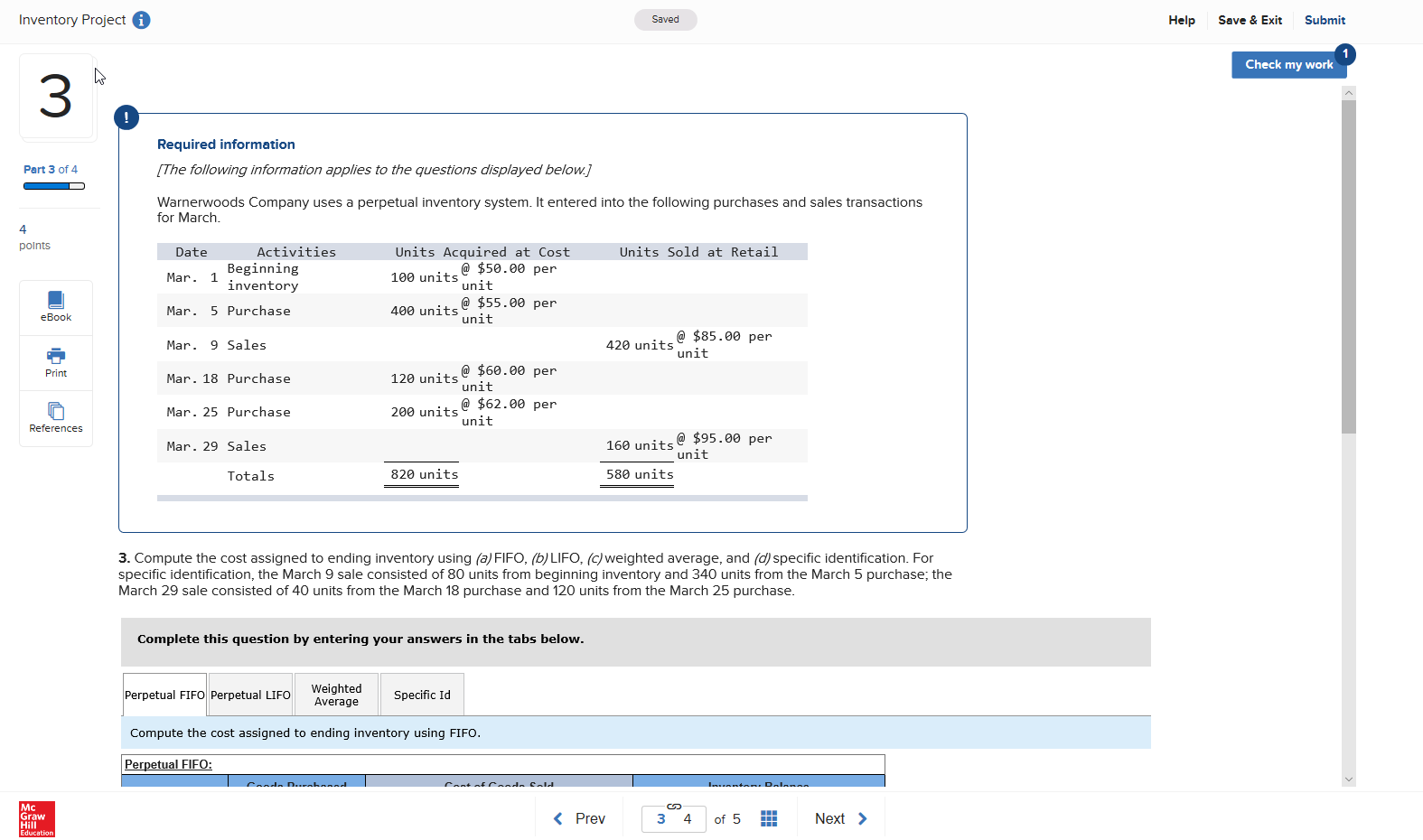Open the question grid navigator icon

[x=769, y=818]
